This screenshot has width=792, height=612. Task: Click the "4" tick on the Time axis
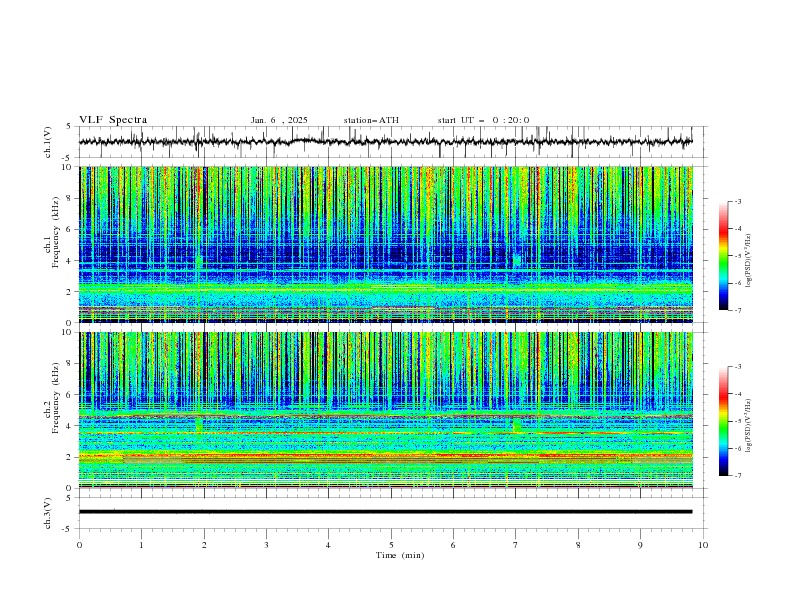pyautogui.click(x=328, y=545)
